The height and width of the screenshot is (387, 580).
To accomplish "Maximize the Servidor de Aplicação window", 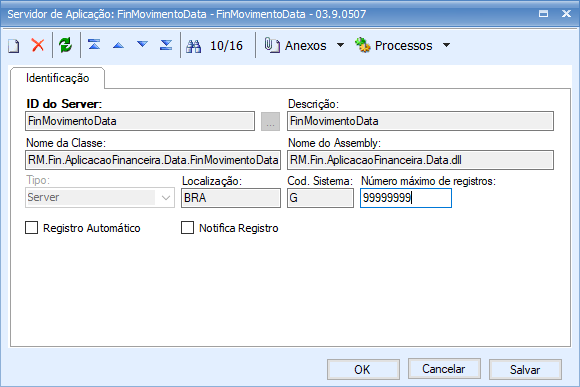I will click(x=543, y=14).
